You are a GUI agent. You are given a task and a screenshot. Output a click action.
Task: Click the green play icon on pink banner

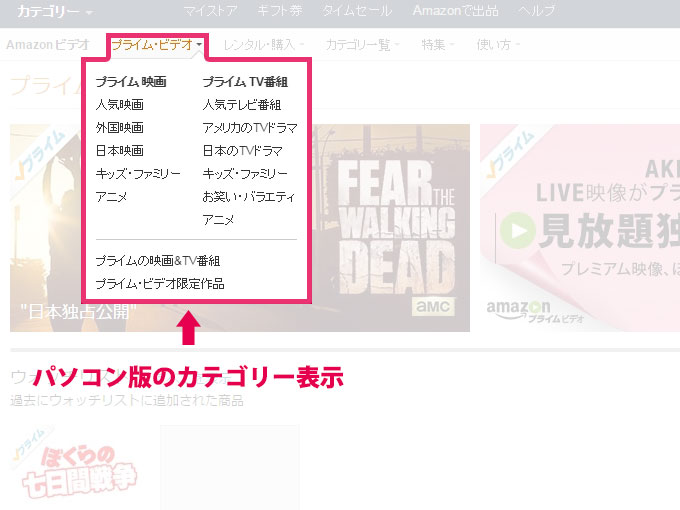coord(517,231)
